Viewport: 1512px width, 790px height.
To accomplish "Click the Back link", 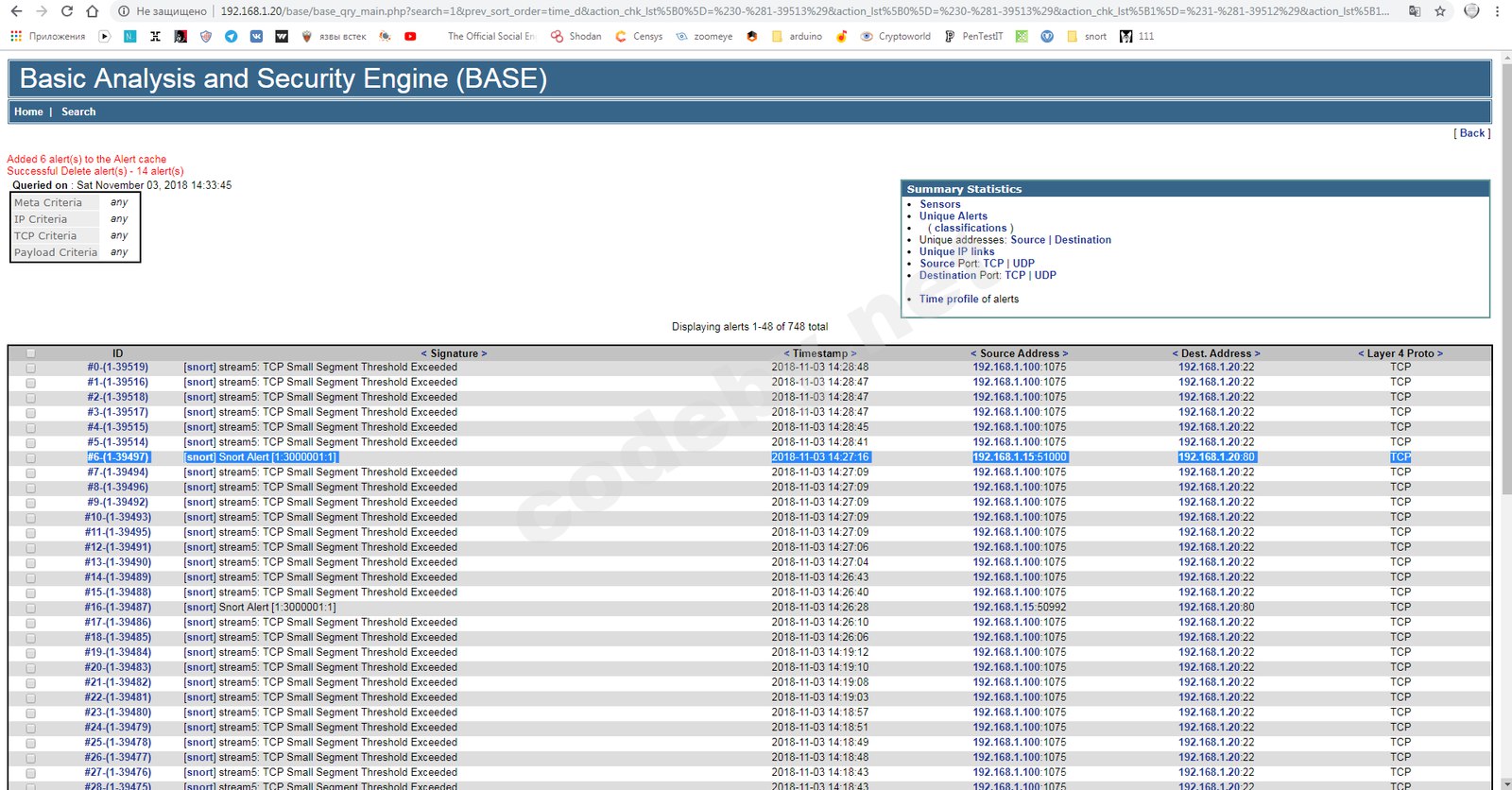I will (x=1472, y=133).
